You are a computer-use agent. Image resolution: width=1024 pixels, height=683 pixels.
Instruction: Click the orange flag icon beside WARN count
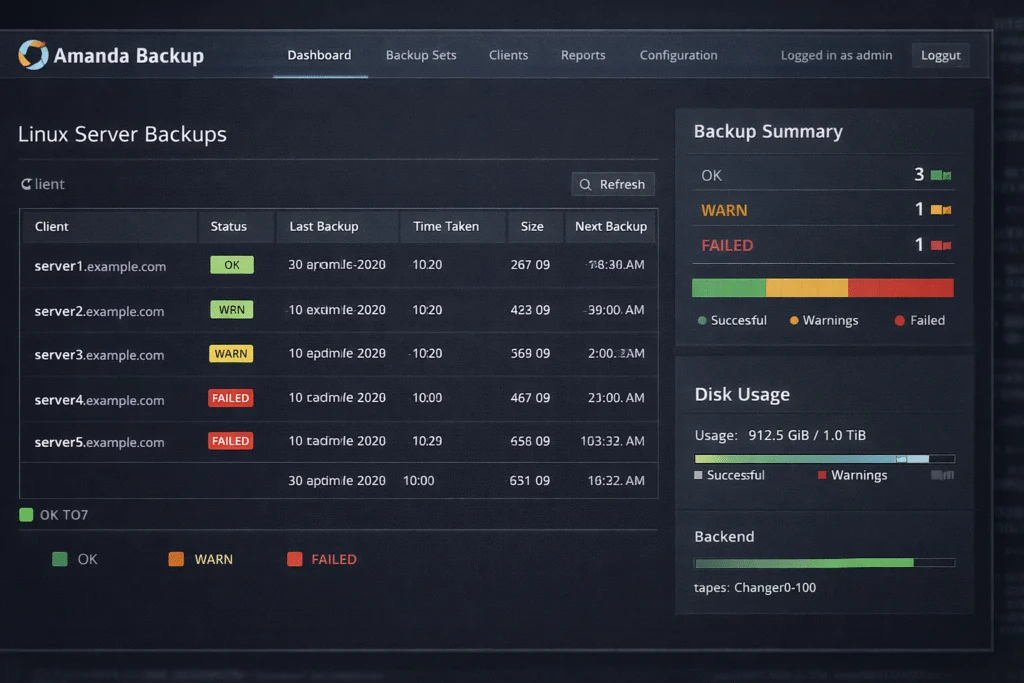click(x=940, y=210)
